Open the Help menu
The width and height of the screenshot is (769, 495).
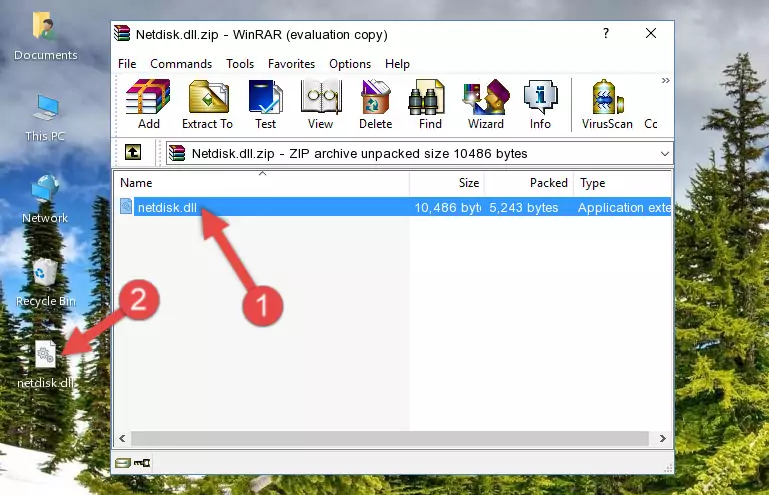point(397,64)
